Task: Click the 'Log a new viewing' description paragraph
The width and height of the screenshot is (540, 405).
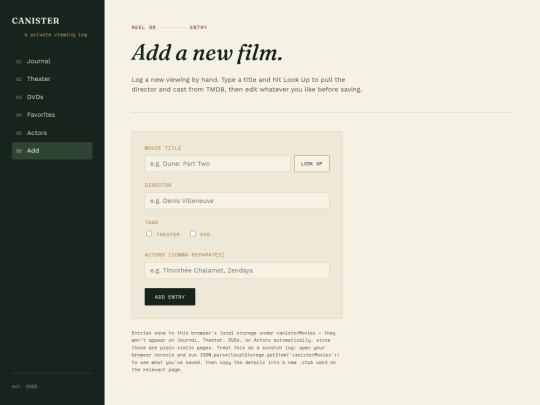Action: (x=247, y=84)
